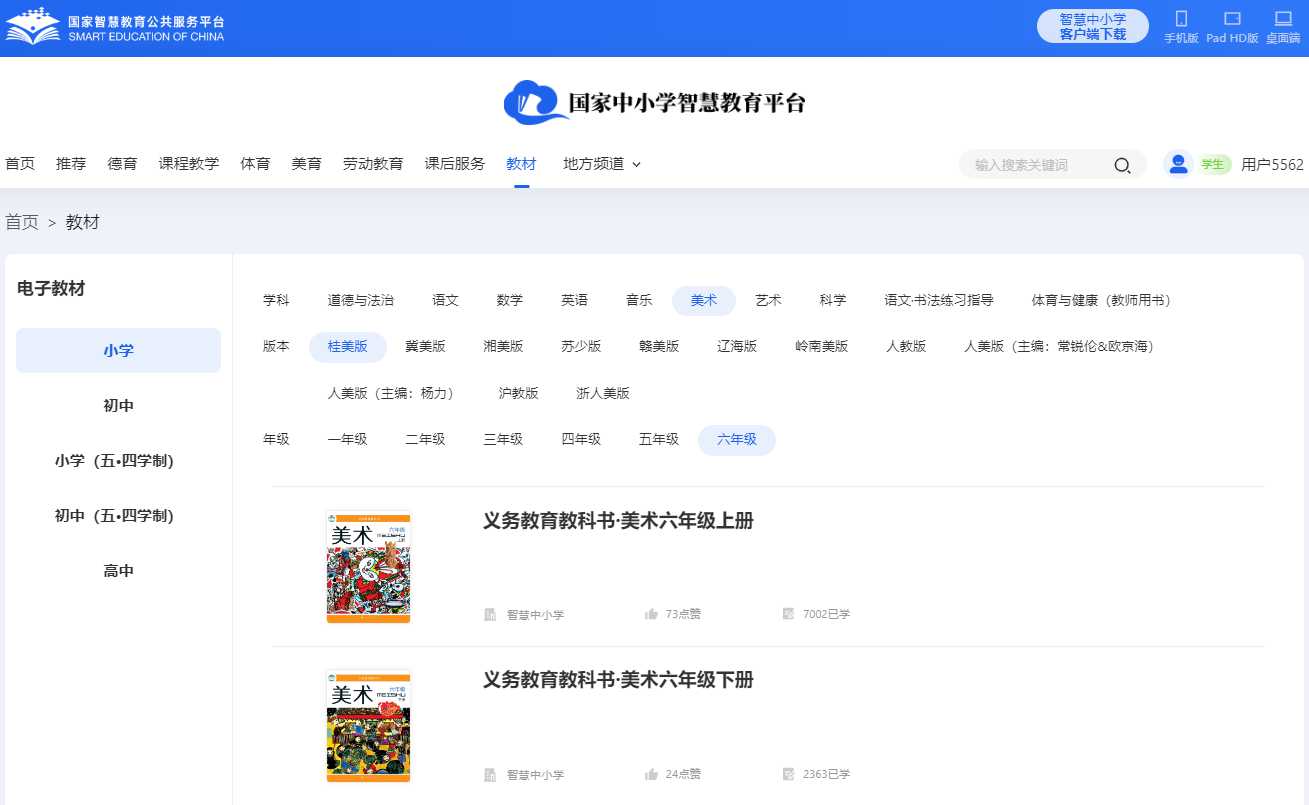This screenshot has height=805, width=1309.
Task: Select 初中（五•四学制） in the sidebar
Action: click(118, 516)
